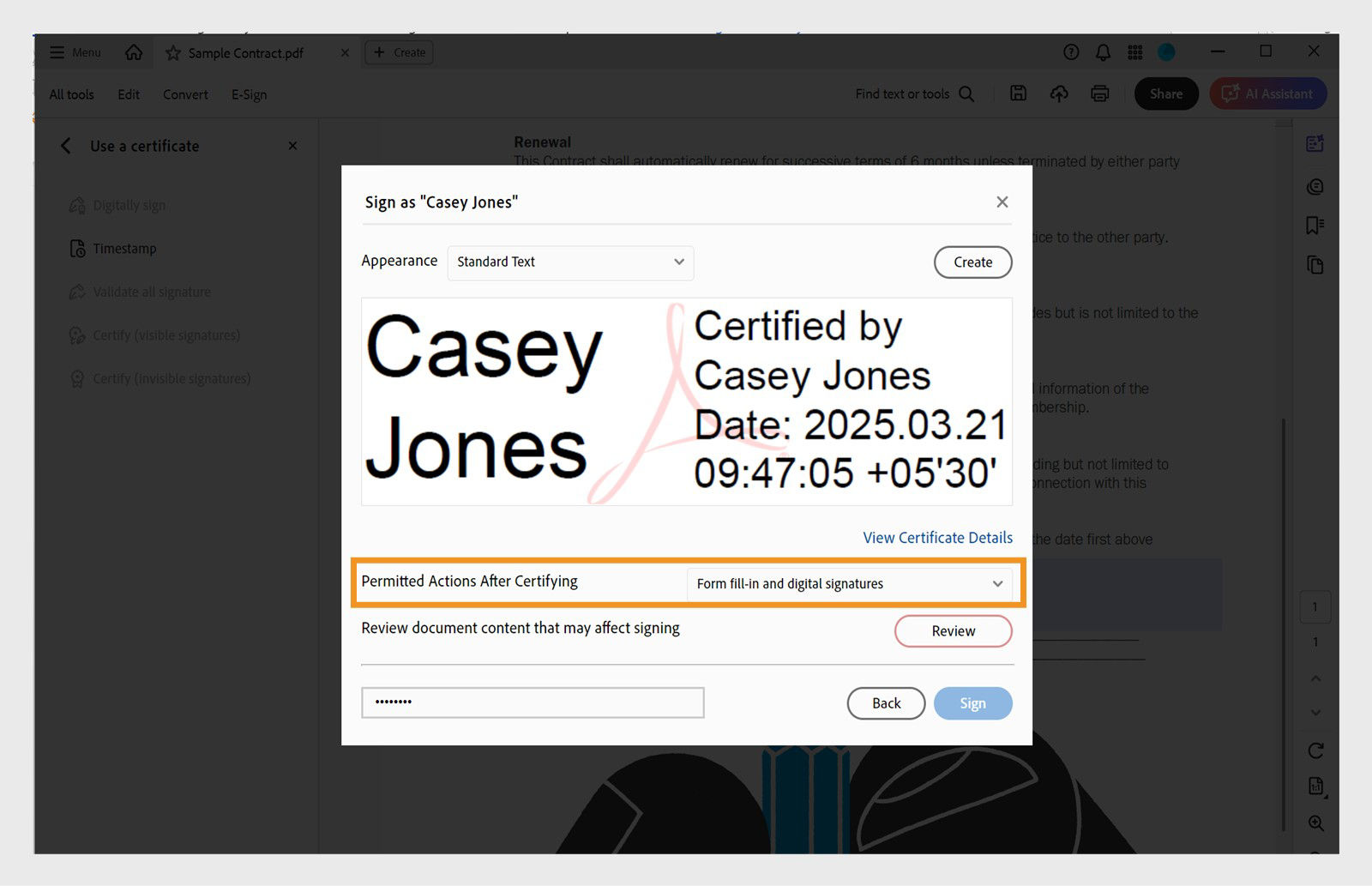Image resolution: width=1372 pixels, height=886 pixels.
Task: Go to the Home screen icon
Action: [x=133, y=51]
